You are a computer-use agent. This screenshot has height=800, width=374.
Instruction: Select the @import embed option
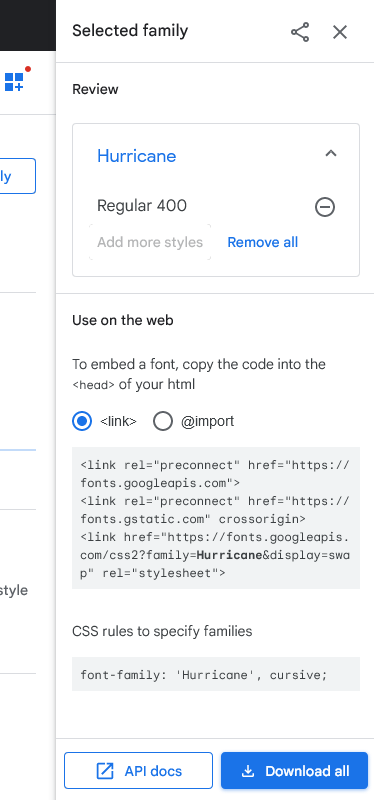click(x=163, y=421)
